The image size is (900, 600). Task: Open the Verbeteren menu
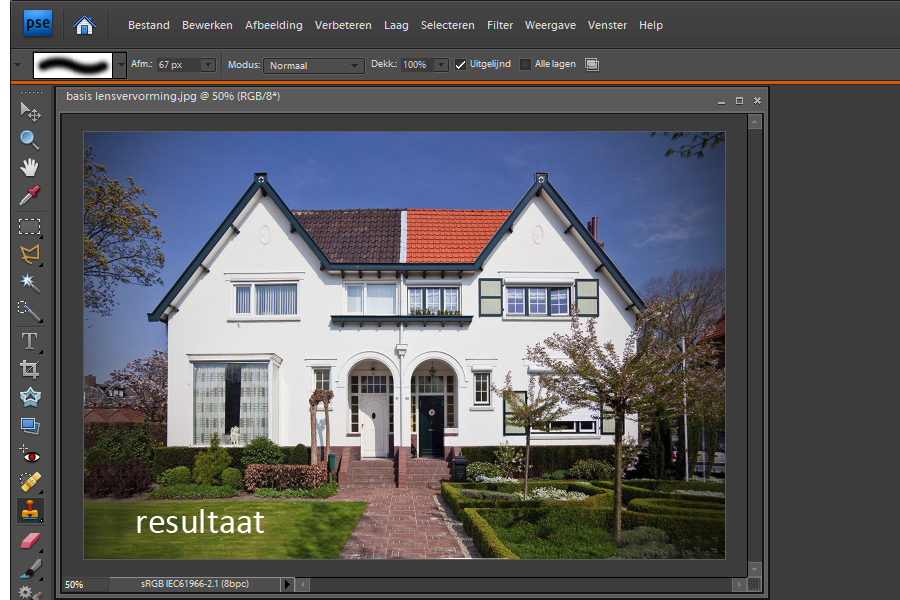coord(343,25)
